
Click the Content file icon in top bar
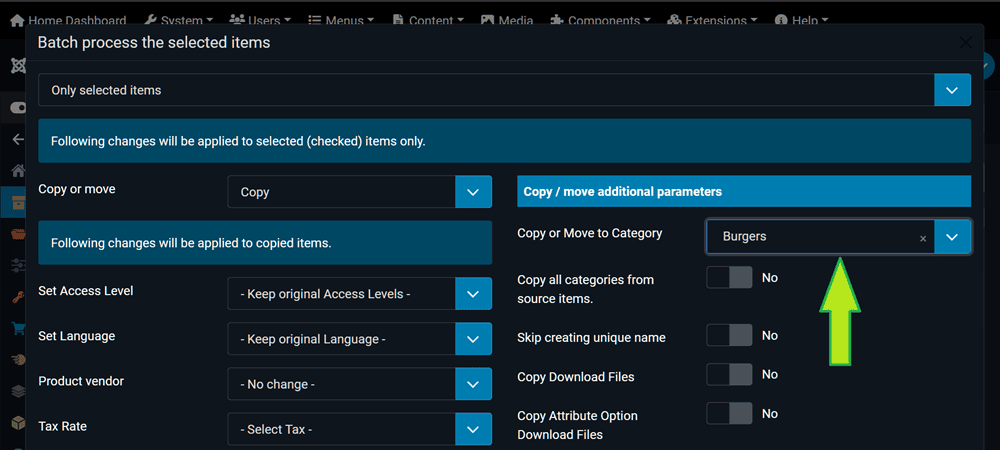point(398,20)
